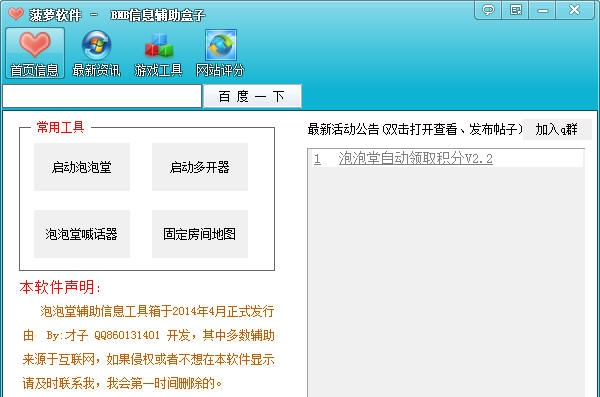Close the BNB信息辅助盒子 window
This screenshot has height=397, width=600.
coord(574,10)
